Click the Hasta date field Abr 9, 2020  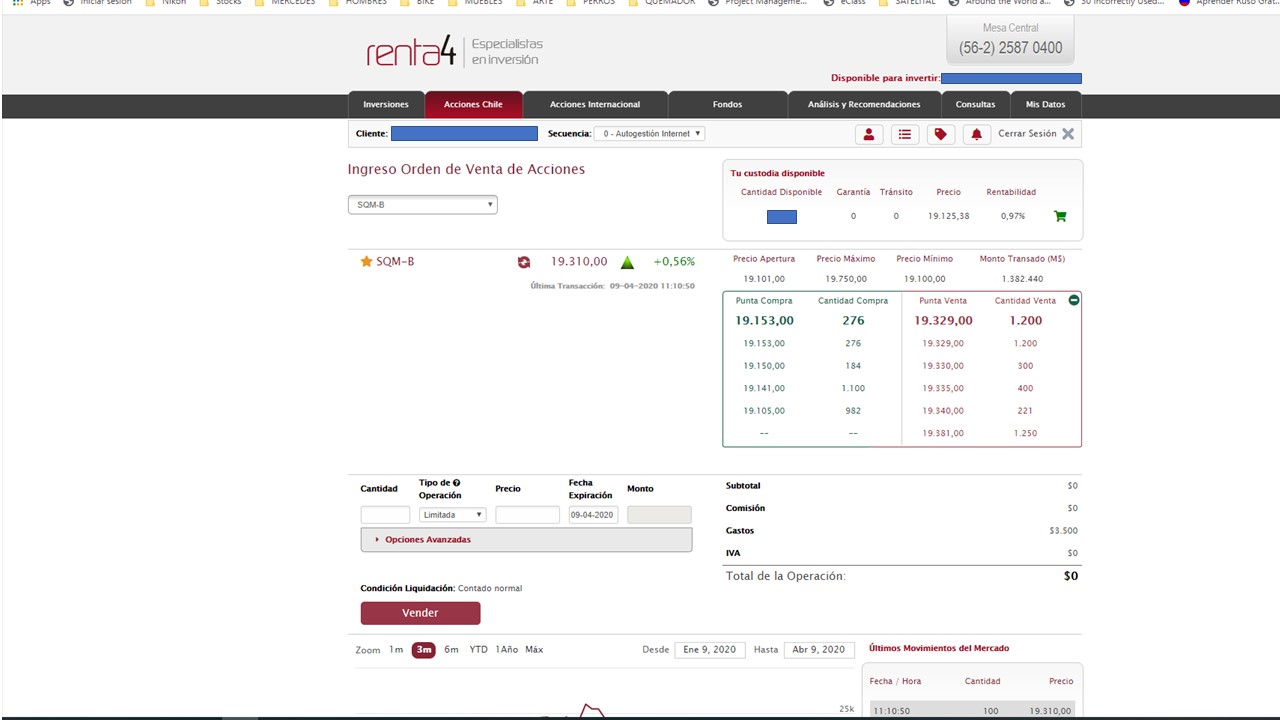pyautogui.click(x=819, y=650)
